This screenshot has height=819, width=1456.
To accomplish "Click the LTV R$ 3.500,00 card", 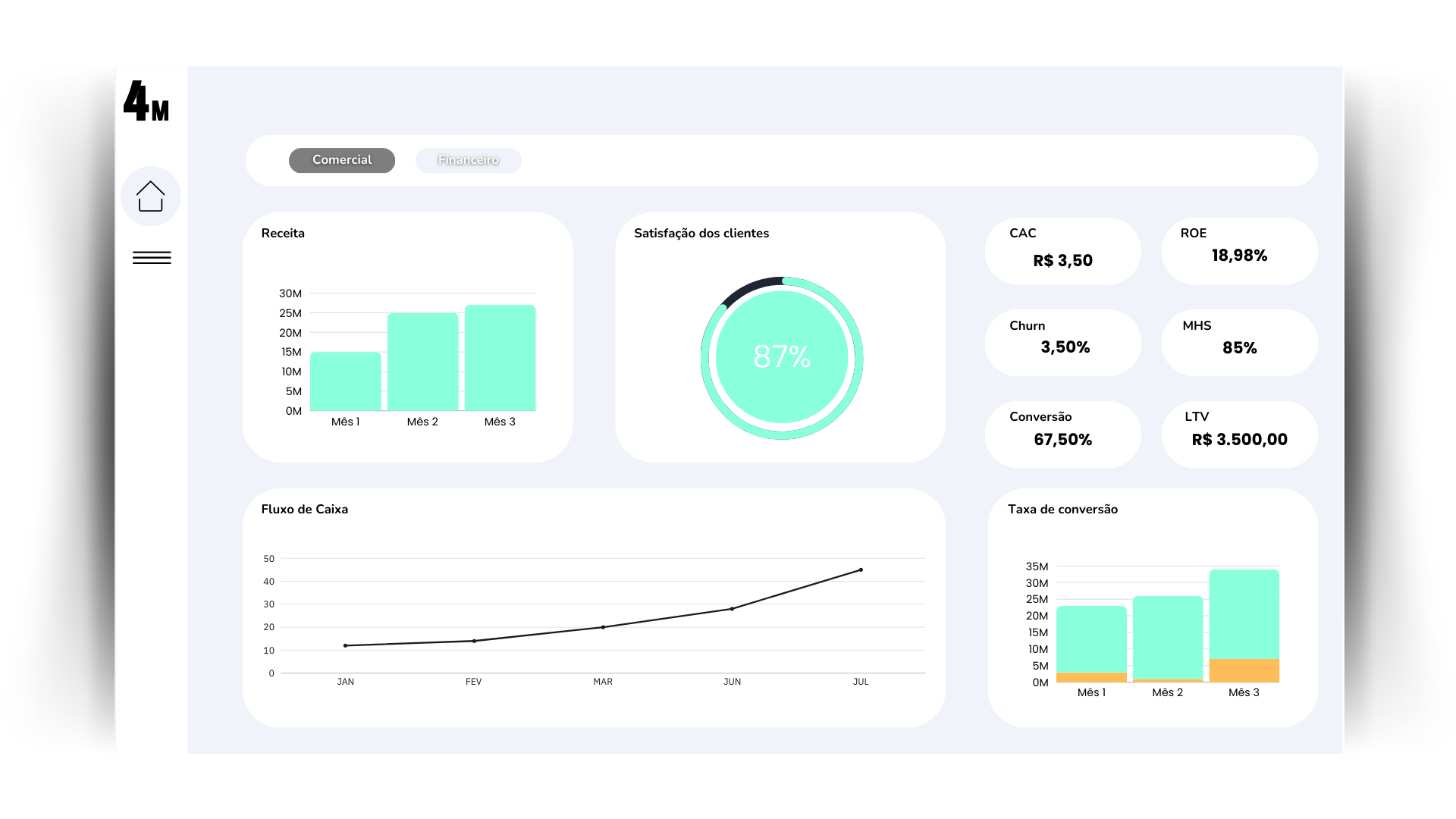I will pos(1239,434).
